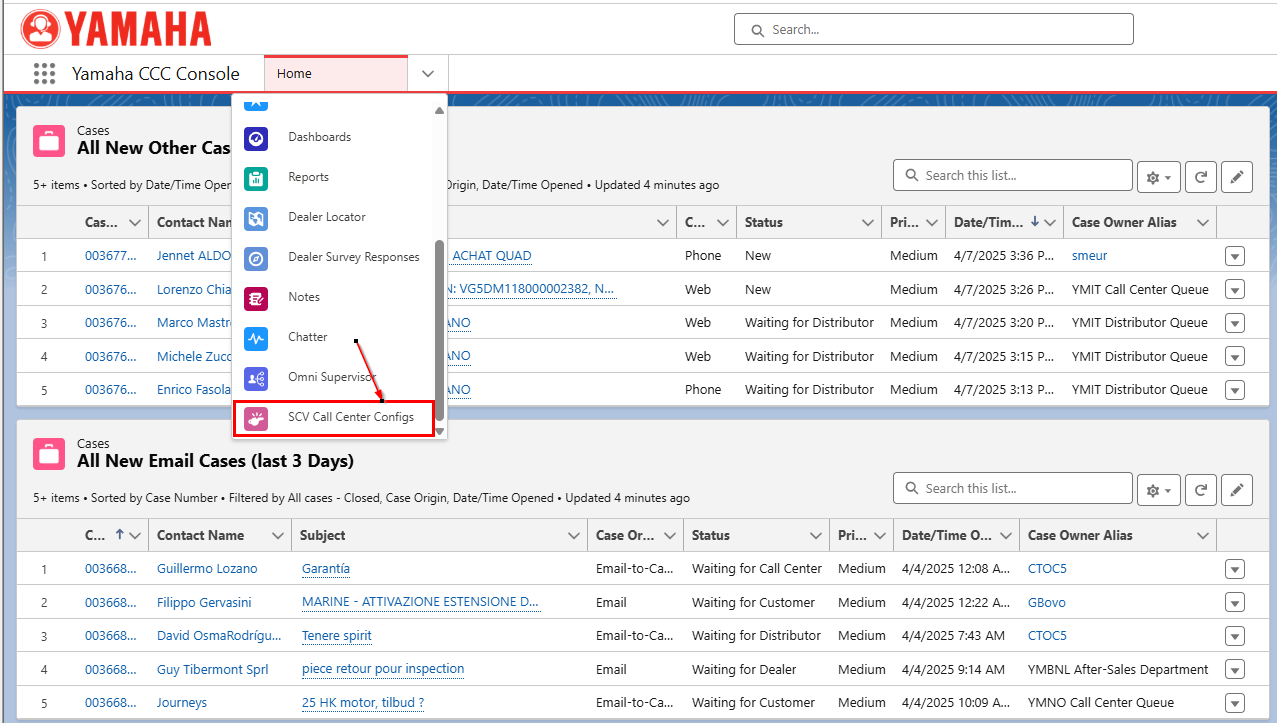Open owner alias GBovo link

pos(1047,602)
